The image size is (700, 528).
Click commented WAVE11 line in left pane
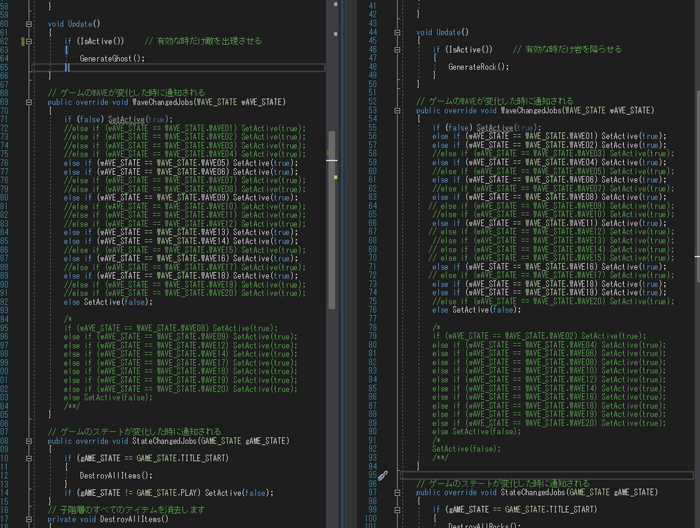(185, 215)
